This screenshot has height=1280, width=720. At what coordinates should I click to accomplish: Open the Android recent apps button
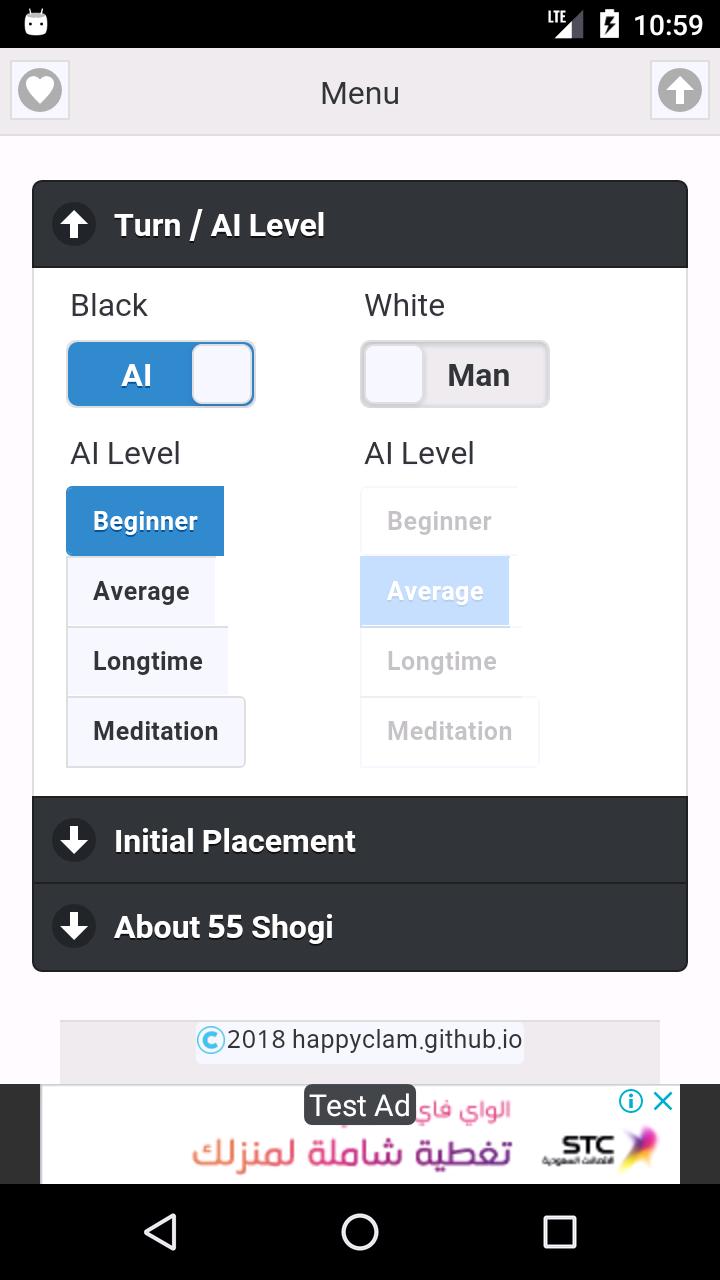560,1232
